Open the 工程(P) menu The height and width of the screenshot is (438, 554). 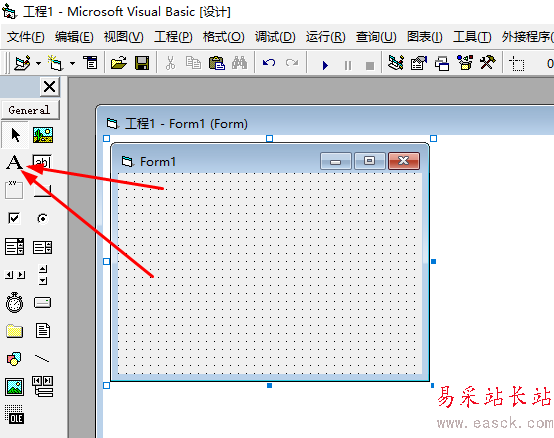coord(173,37)
